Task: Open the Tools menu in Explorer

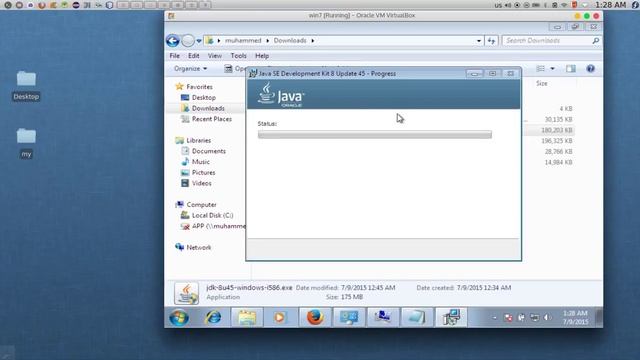Action: pos(238,56)
